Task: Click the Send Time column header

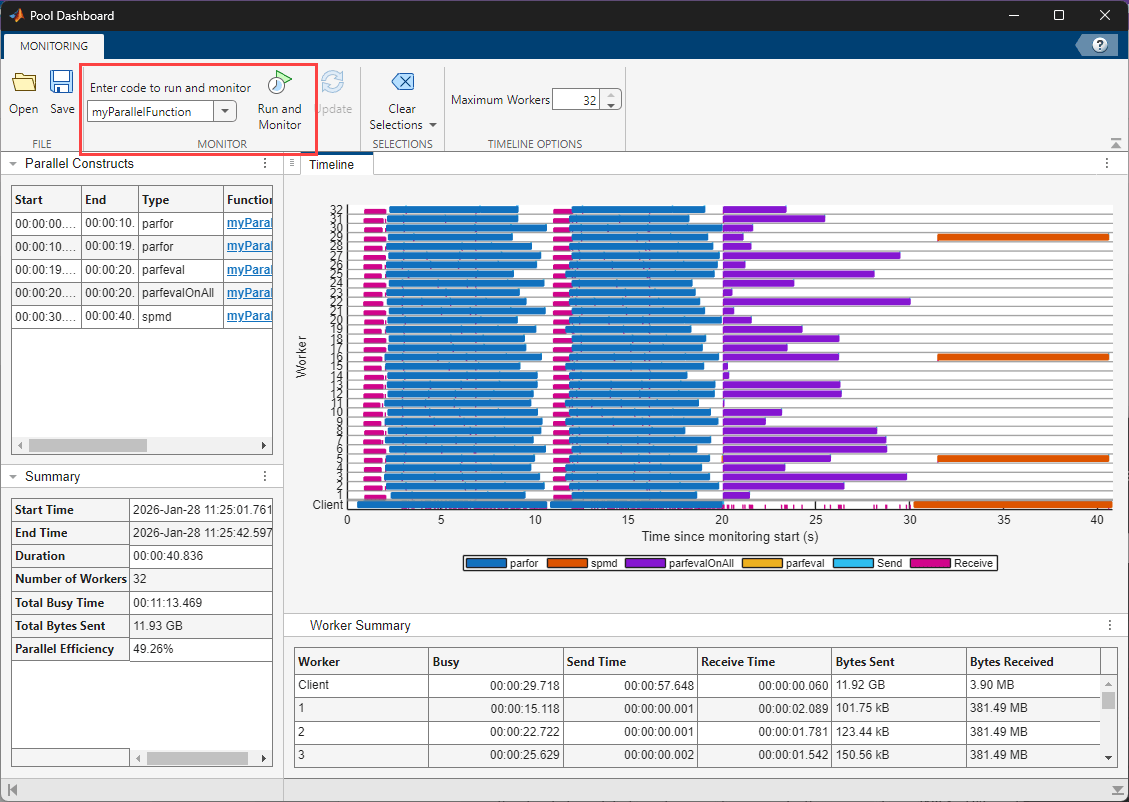Action: click(630, 662)
